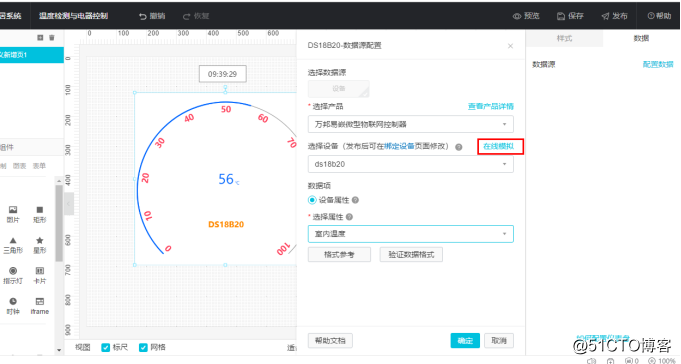Select the 矩形 rectangle component
Screen dimensions: 681x364
coord(40,214)
